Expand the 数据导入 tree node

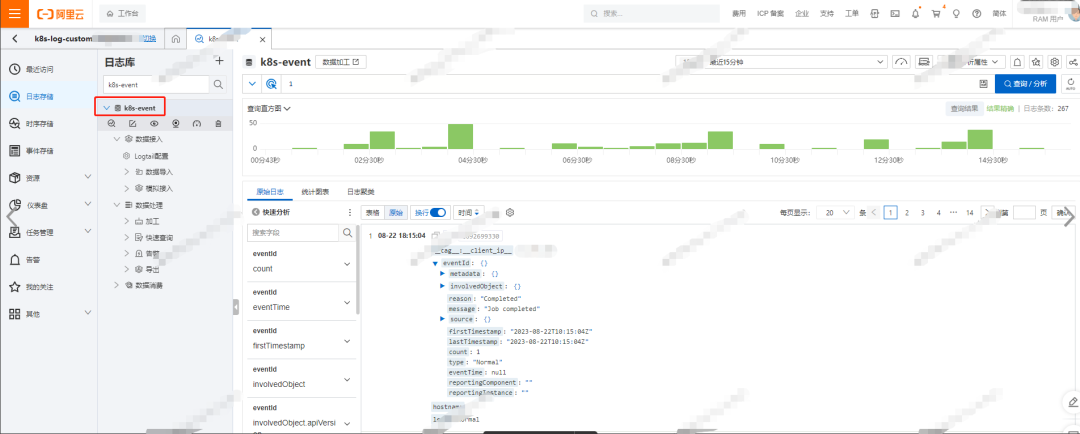point(127,172)
